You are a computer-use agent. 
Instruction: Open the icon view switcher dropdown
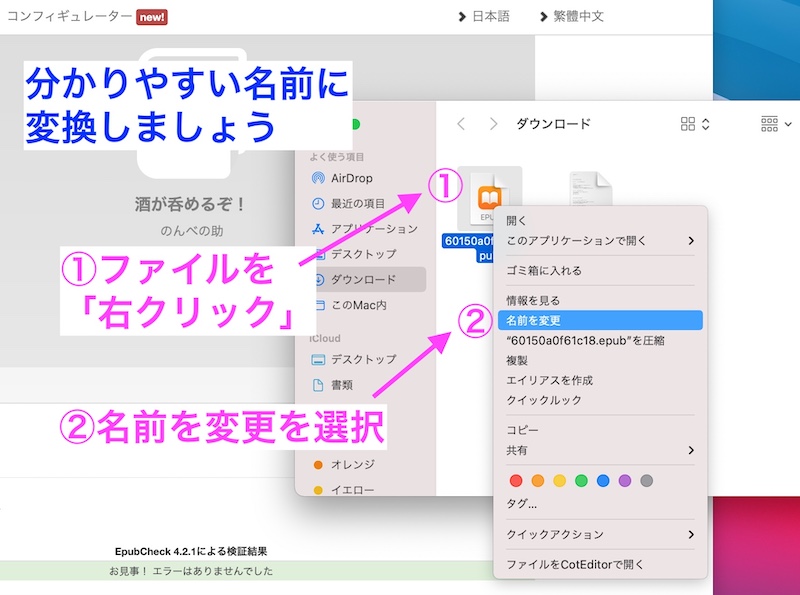695,124
